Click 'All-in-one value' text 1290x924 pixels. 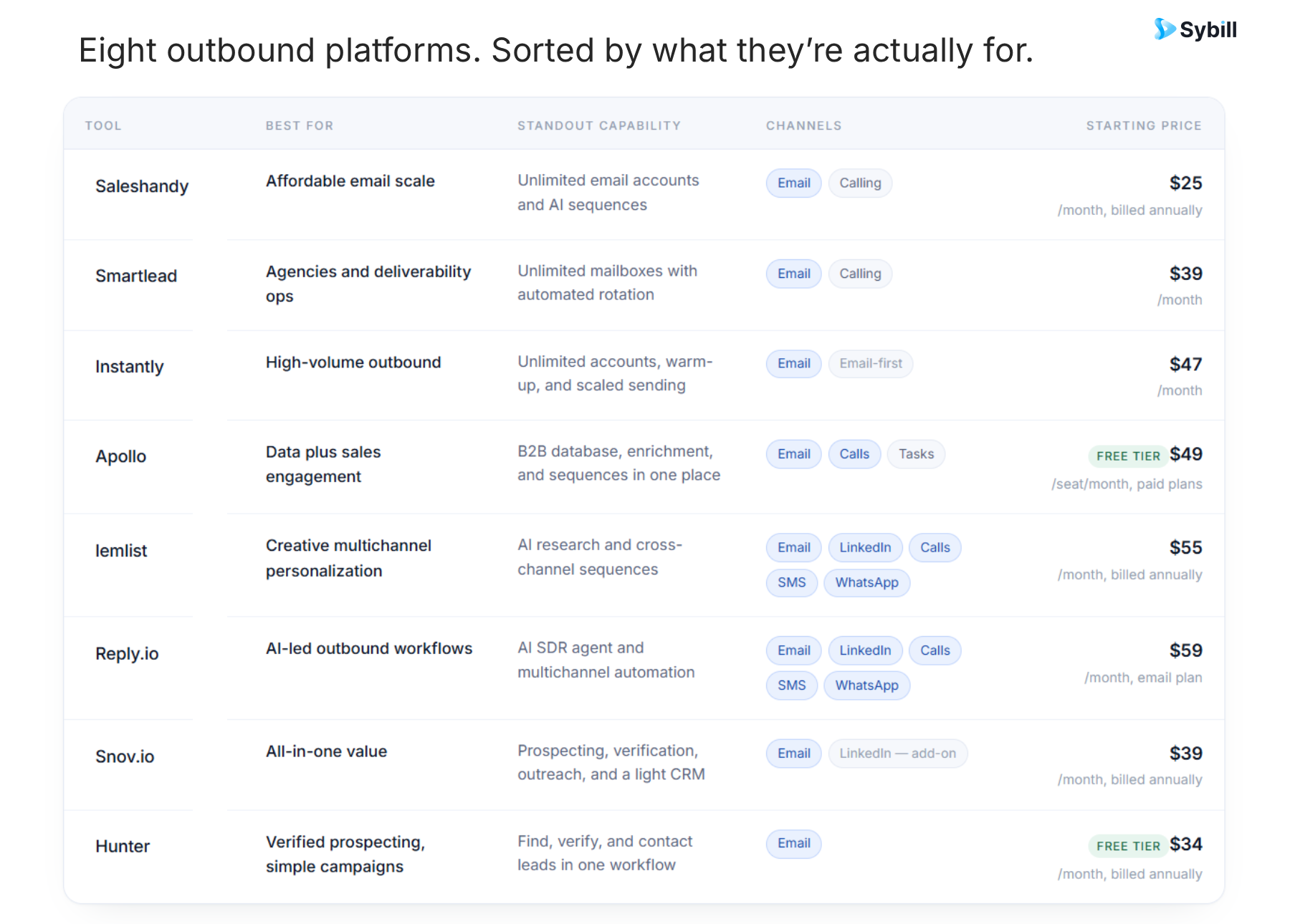(326, 751)
